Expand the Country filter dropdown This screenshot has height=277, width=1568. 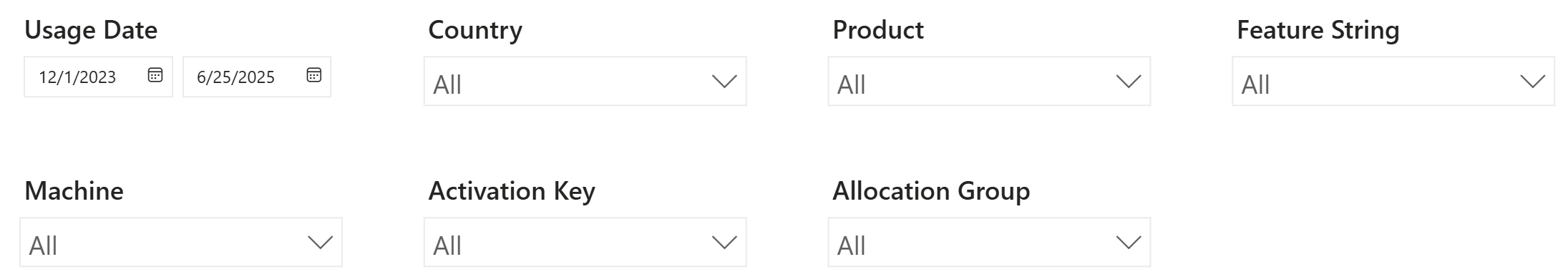click(585, 82)
